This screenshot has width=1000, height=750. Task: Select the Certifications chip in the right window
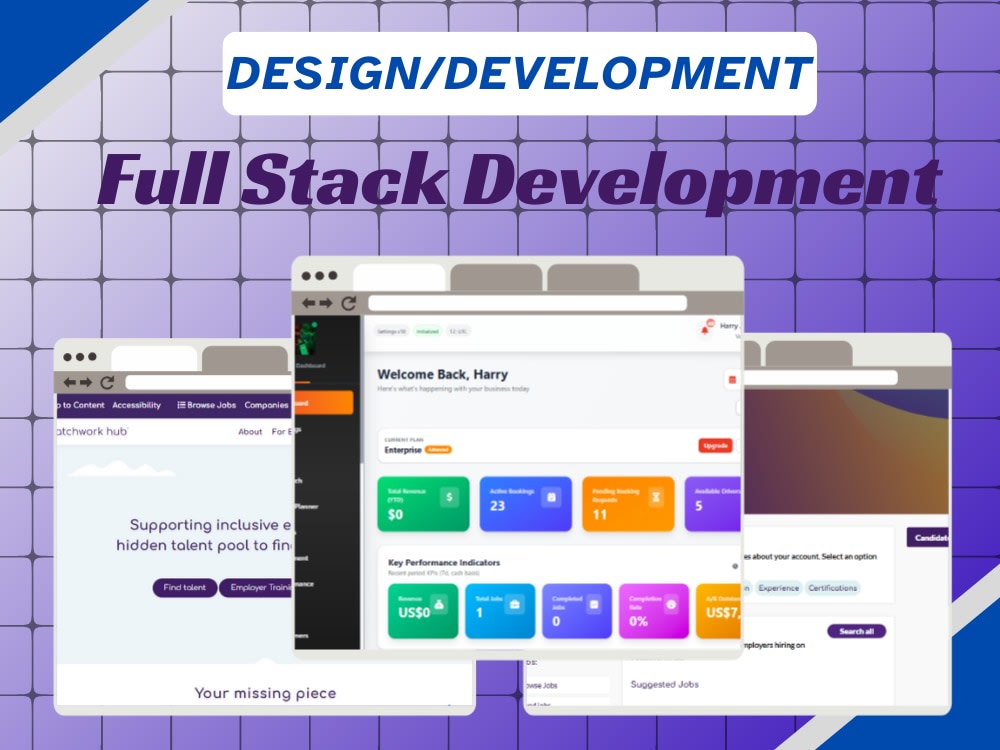(x=832, y=588)
